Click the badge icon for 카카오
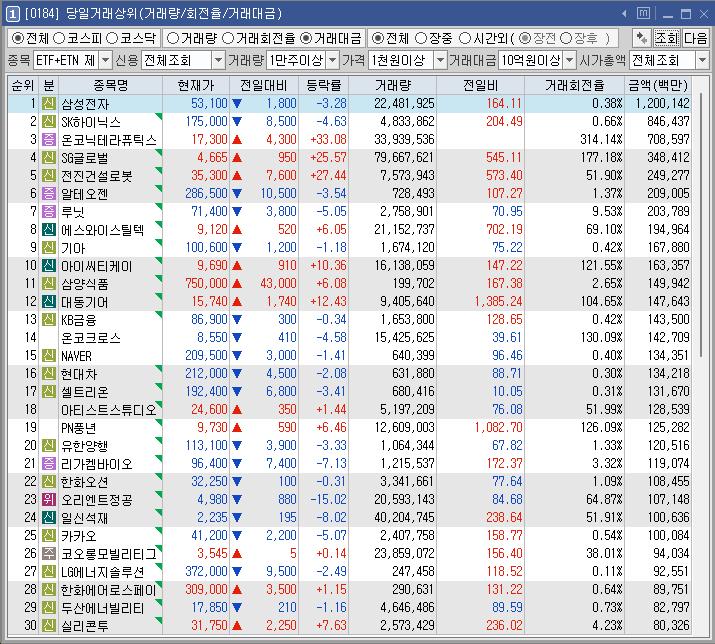The image size is (715, 644). point(49,535)
